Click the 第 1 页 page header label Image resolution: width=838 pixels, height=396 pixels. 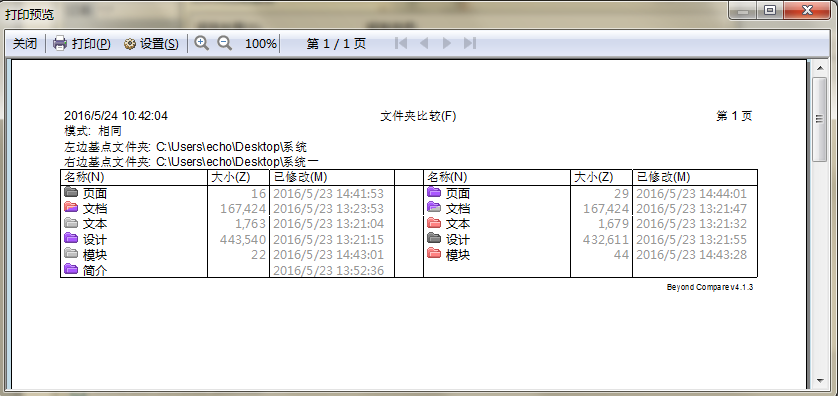pos(734,116)
